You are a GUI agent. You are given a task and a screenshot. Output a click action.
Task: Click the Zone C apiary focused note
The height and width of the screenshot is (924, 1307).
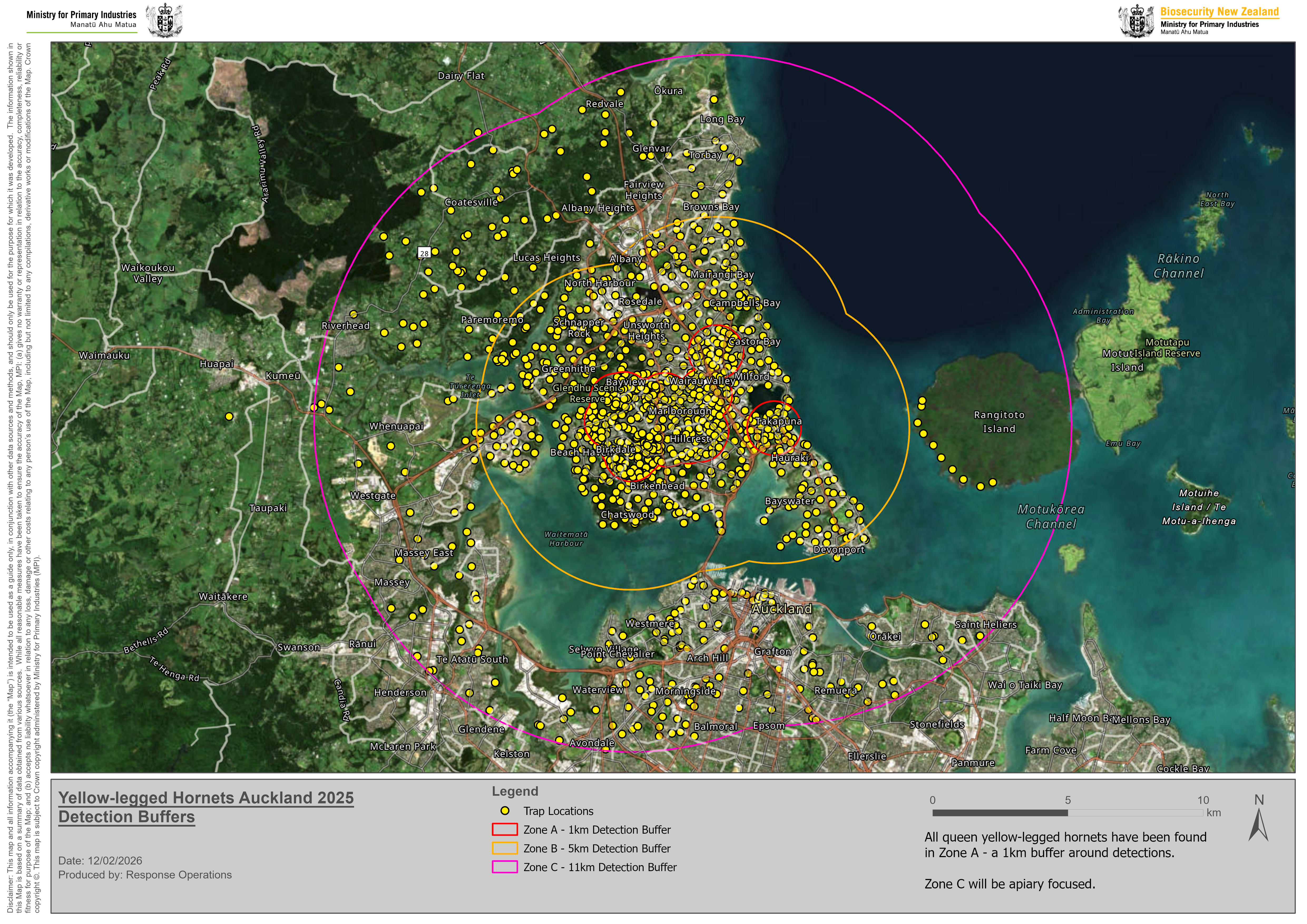[x=1009, y=884]
